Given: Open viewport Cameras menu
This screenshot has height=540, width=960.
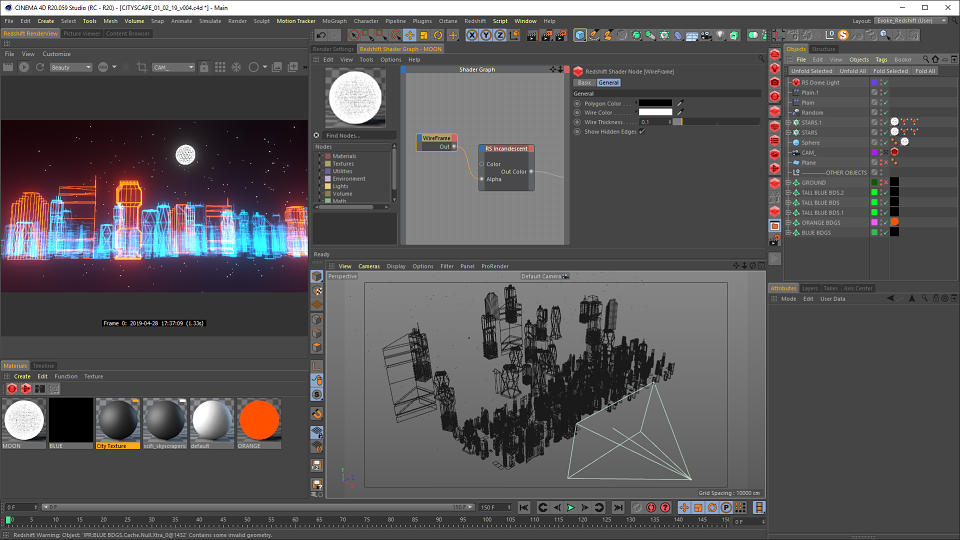Looking at the screenshot, I should pyautogui.click(x=369, y=266).
